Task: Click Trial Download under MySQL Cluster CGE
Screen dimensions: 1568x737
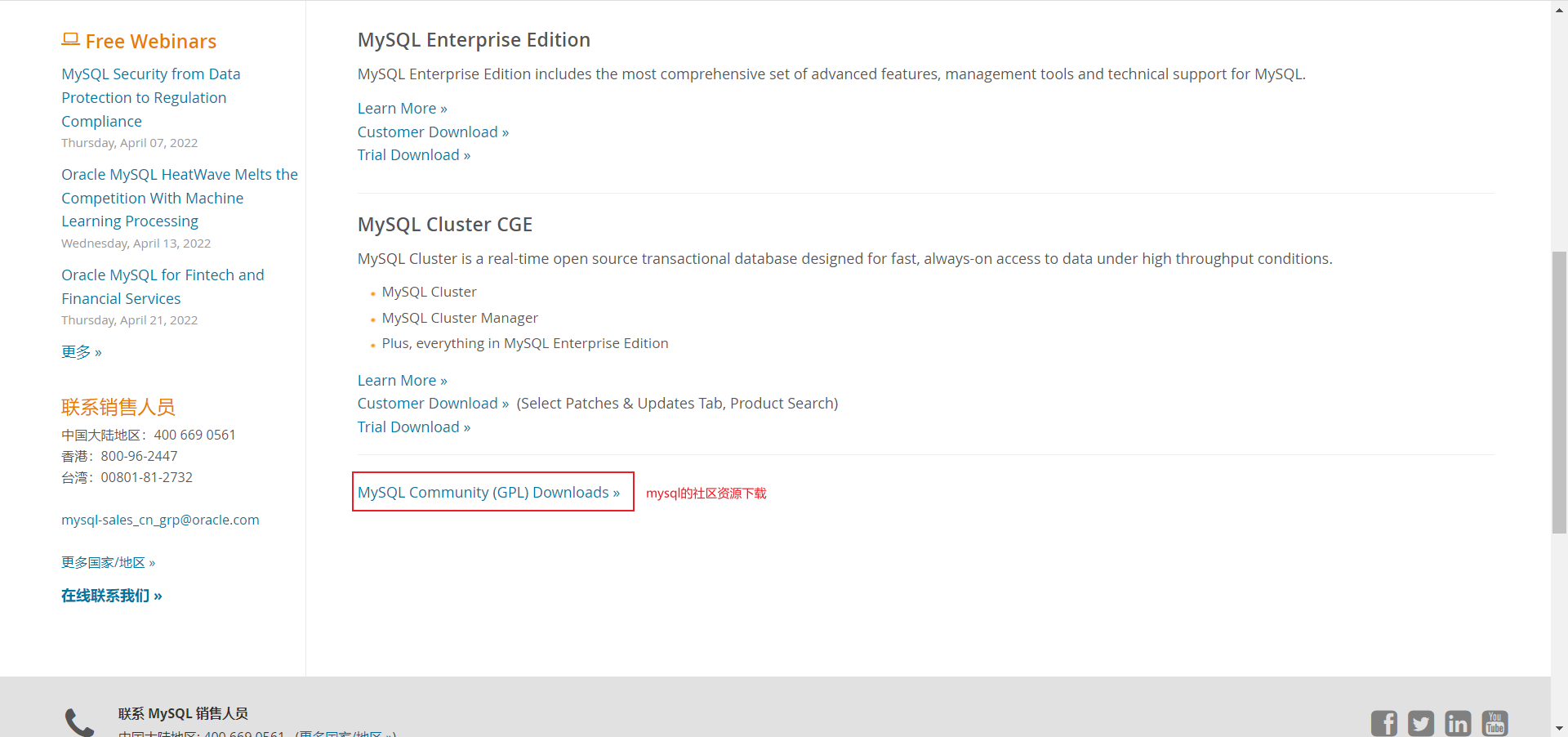Action: click(414, 427)
